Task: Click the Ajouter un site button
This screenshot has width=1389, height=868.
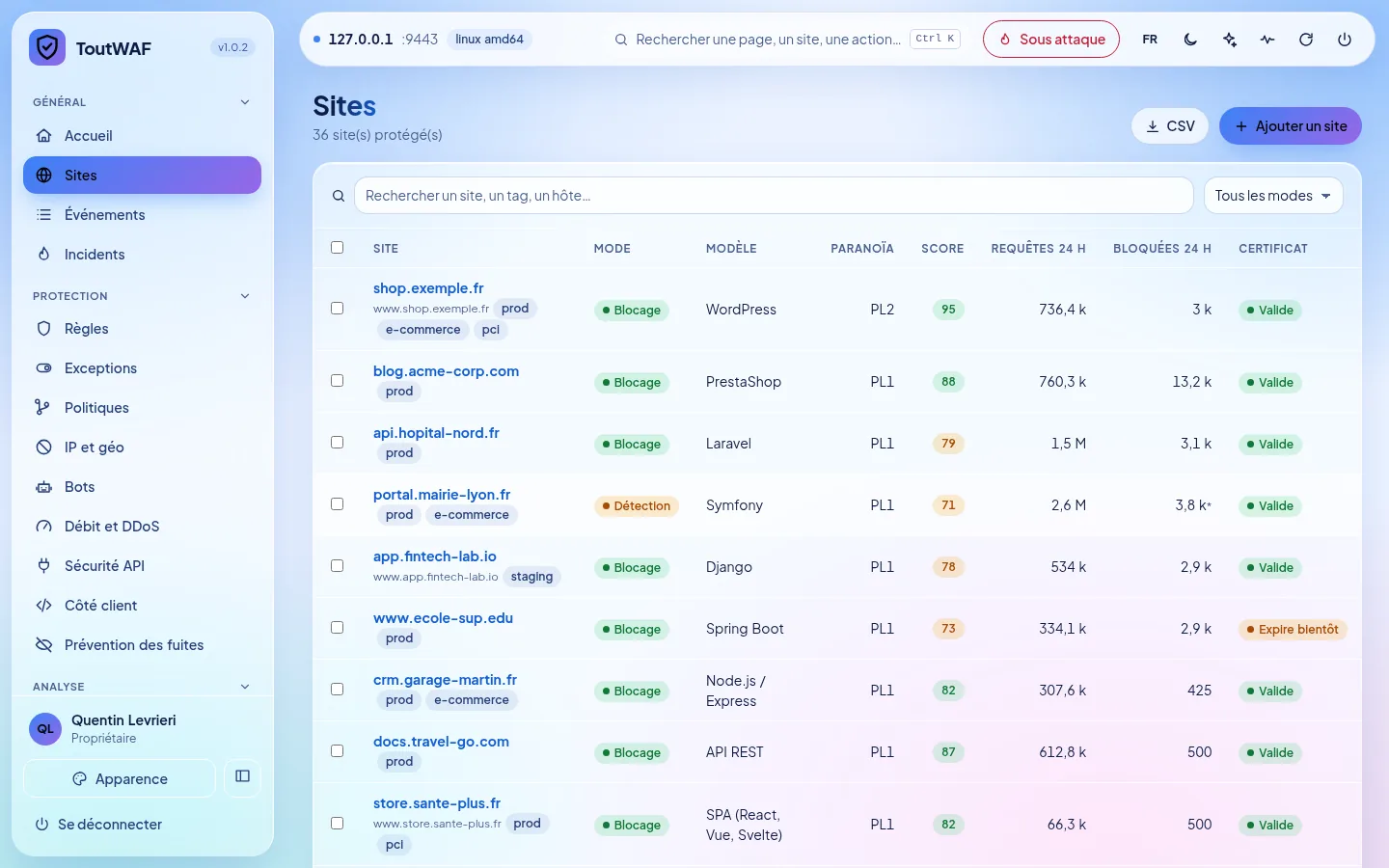Action: [1291, 126]
